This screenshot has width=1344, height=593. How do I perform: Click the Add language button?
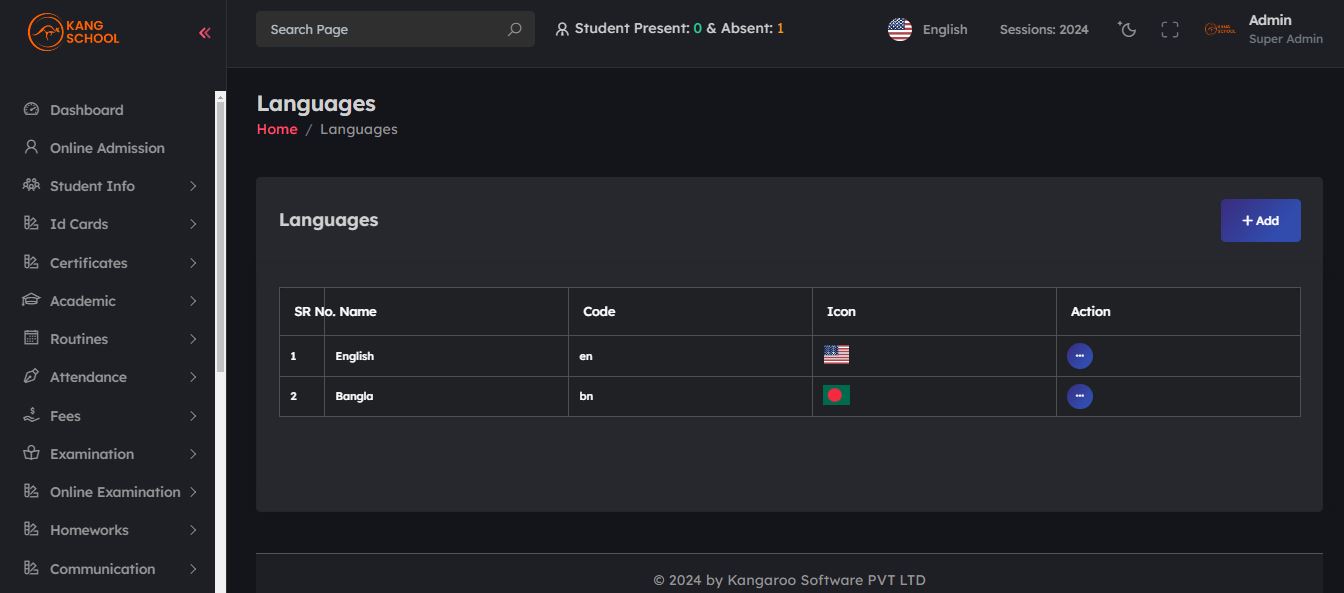pos(1260,220)
